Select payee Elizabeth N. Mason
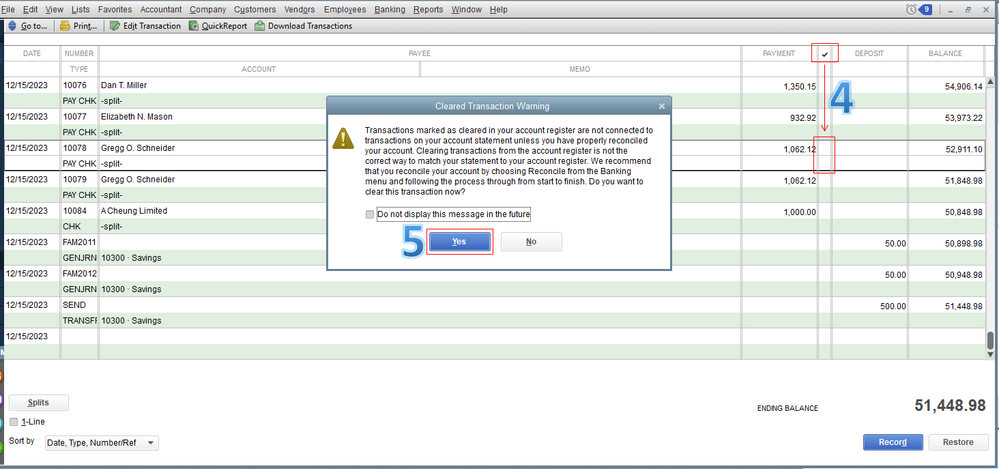The width and height of the screenshot is (999, 469). click(x=136, y=117)
